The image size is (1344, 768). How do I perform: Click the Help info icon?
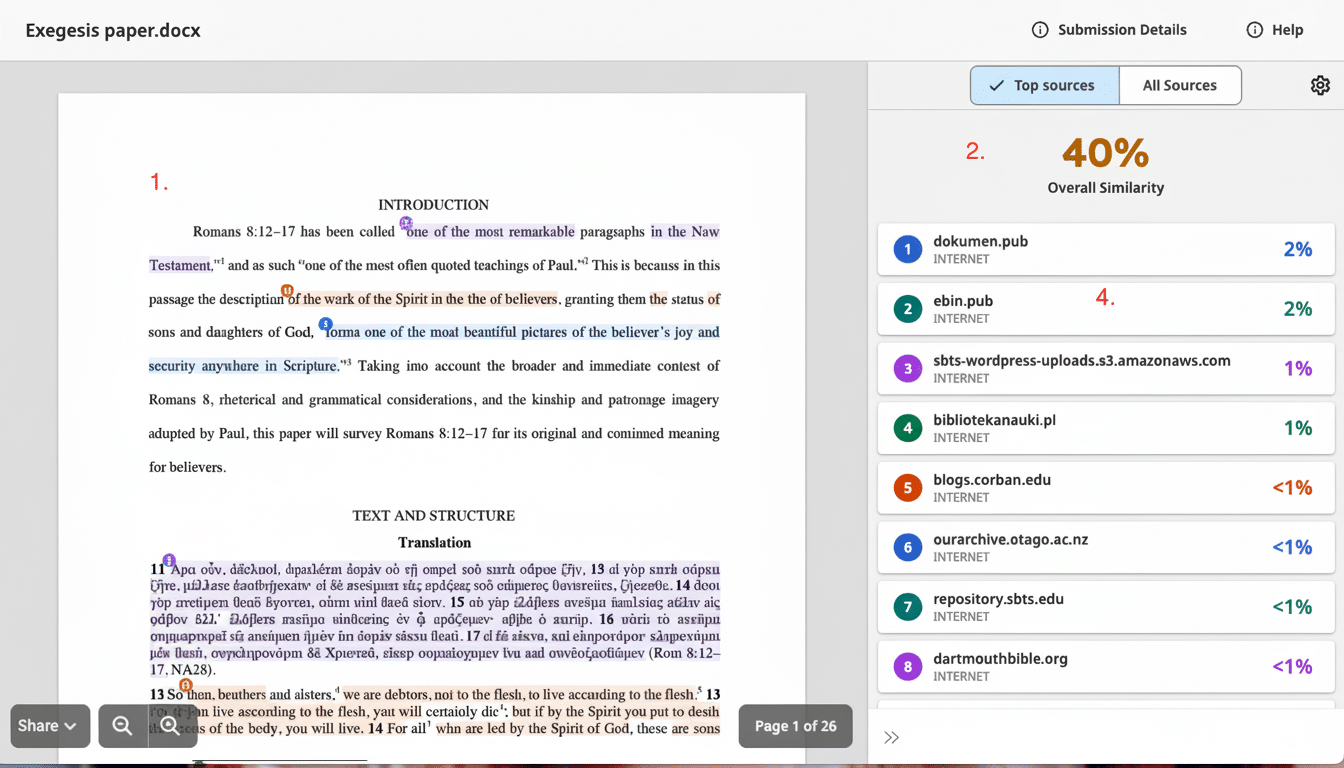point(1253,30)
